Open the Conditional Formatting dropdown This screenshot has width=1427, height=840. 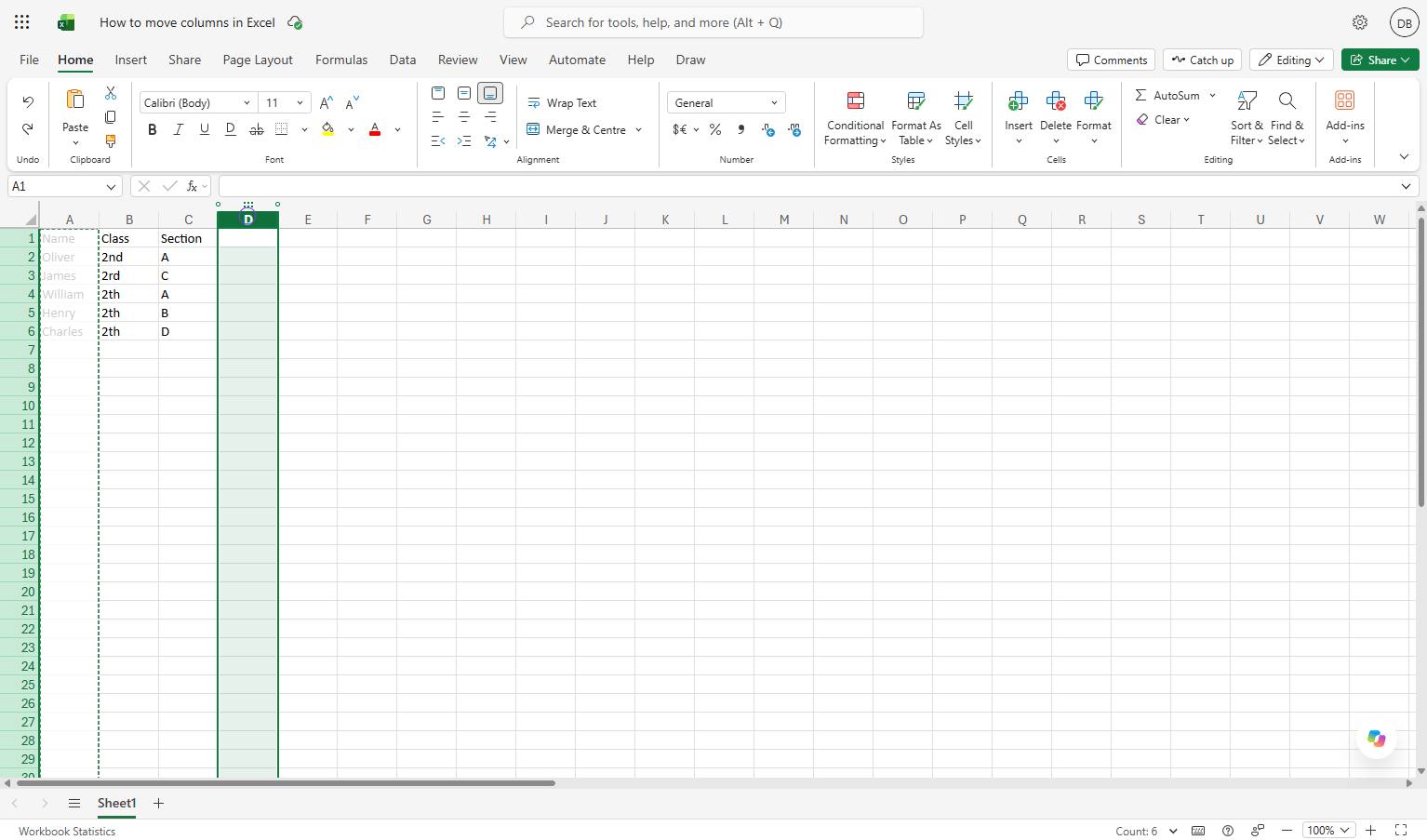[855, 118]
